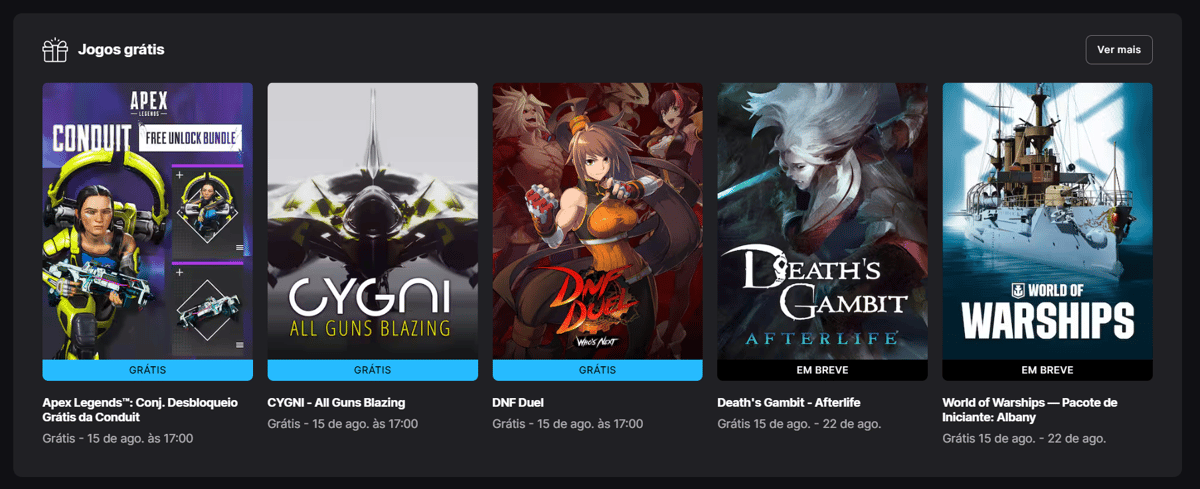Click the GRÁTIS banner under CYGNI cover
1200x489 pixels.
(x=372, y=370)
